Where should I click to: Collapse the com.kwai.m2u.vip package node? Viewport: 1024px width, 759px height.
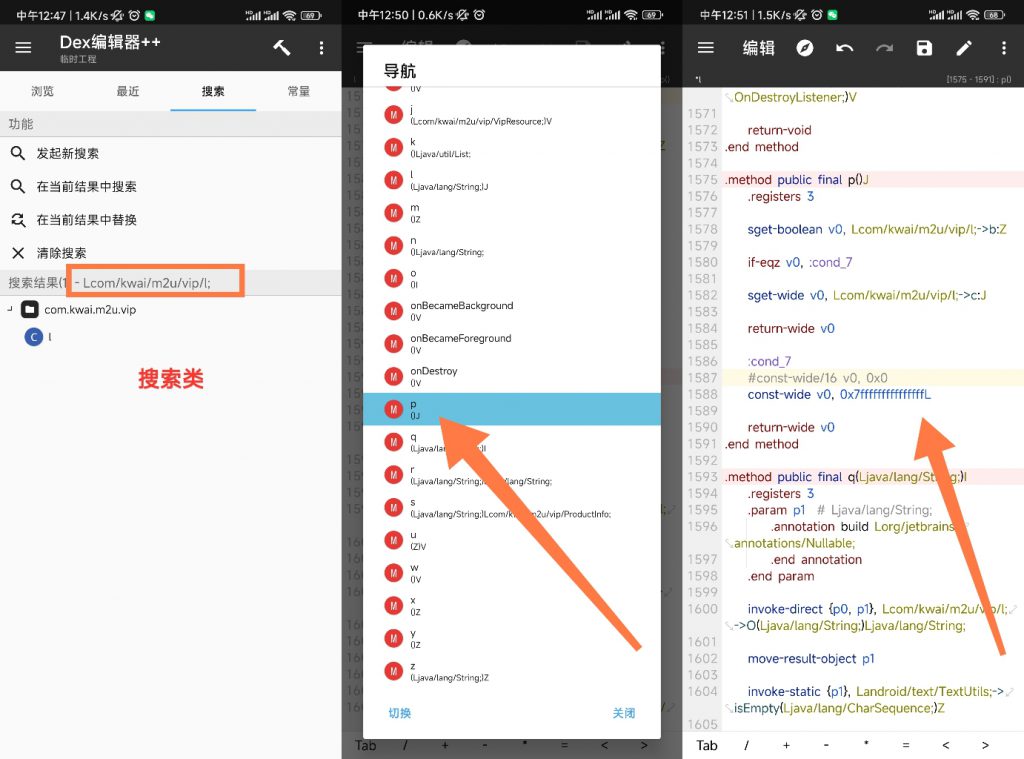(10, 309)
